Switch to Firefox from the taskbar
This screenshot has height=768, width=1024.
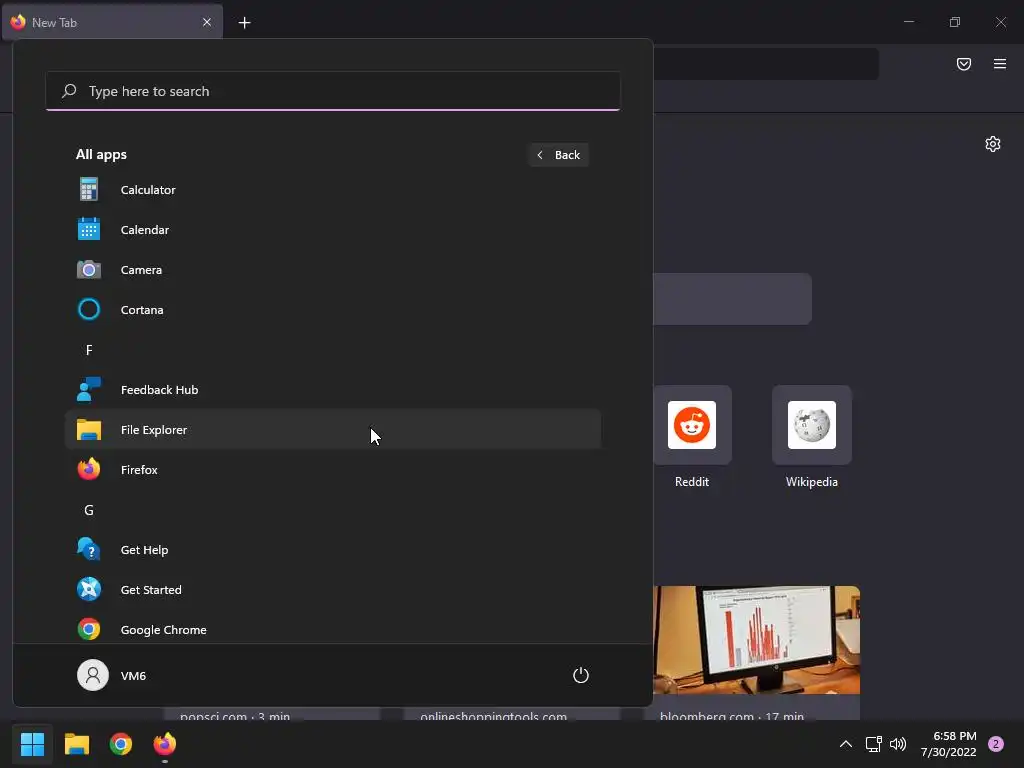point(165,744)
